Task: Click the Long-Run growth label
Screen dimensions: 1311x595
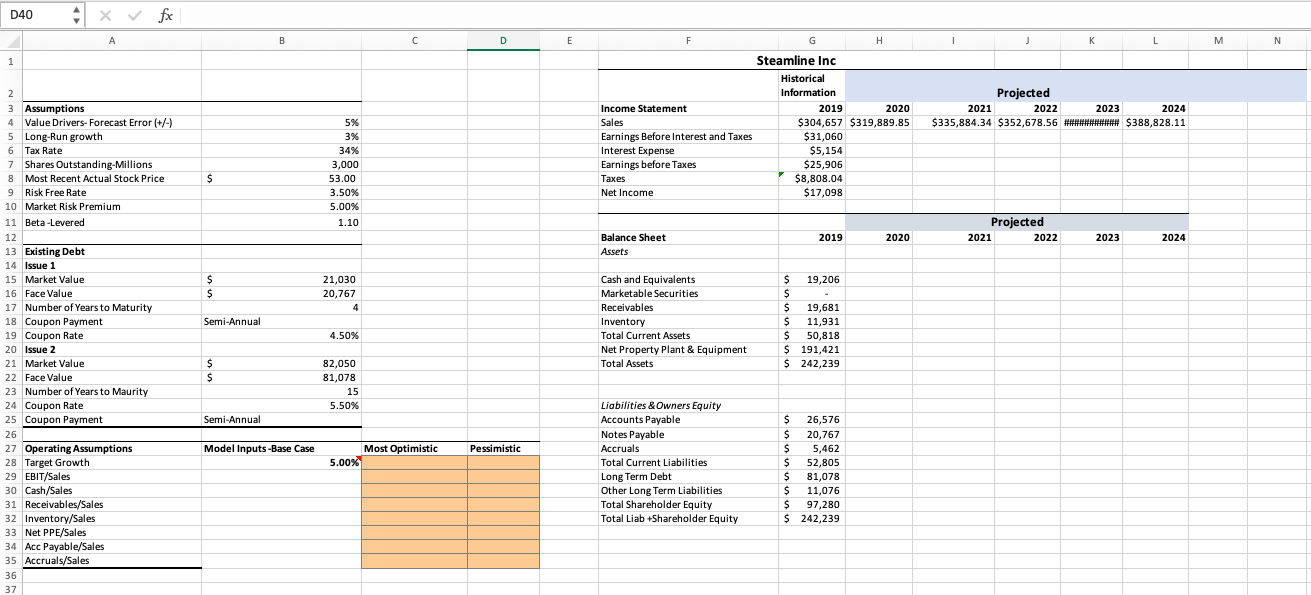Action: click(x=63, y=136)
